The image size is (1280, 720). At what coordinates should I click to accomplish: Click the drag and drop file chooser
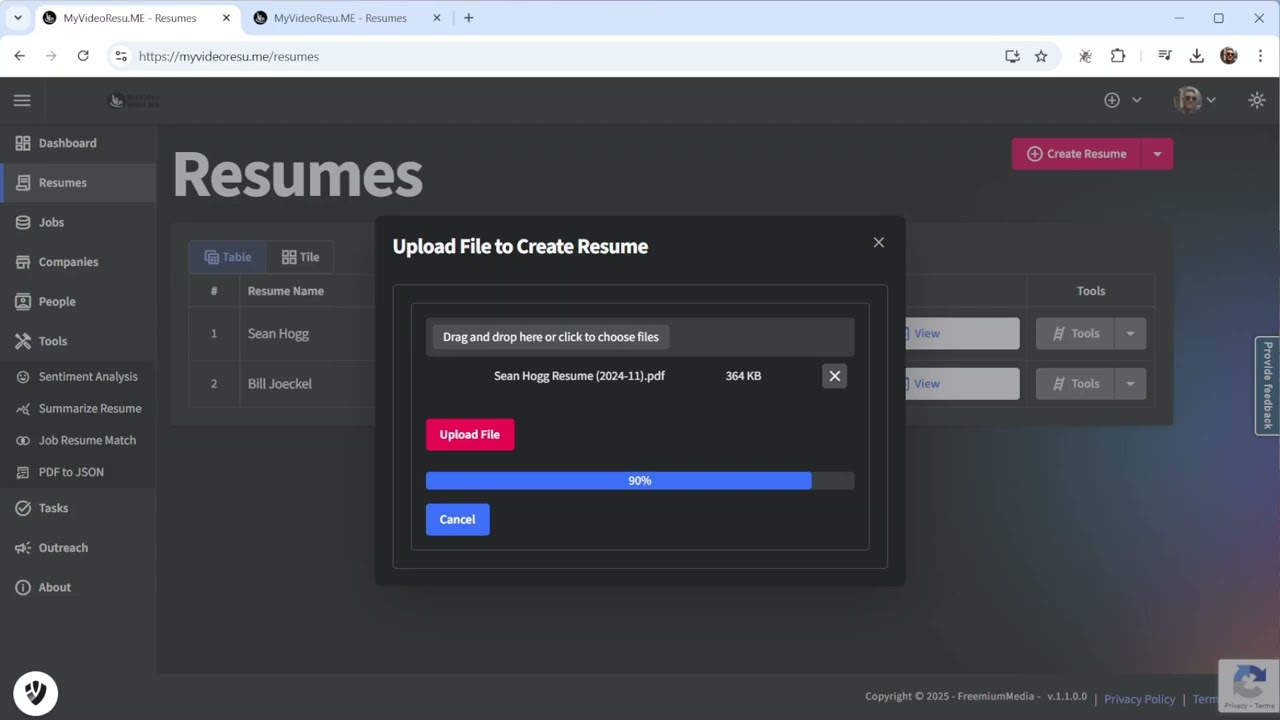(551, 337)
